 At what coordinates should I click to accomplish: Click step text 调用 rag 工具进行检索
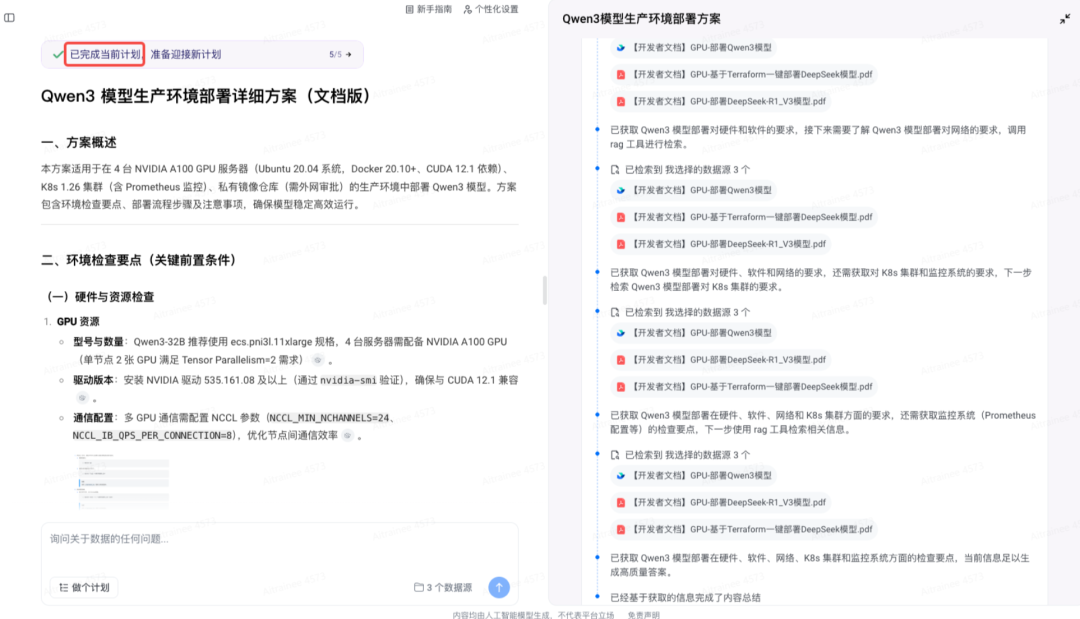[818, 136]
